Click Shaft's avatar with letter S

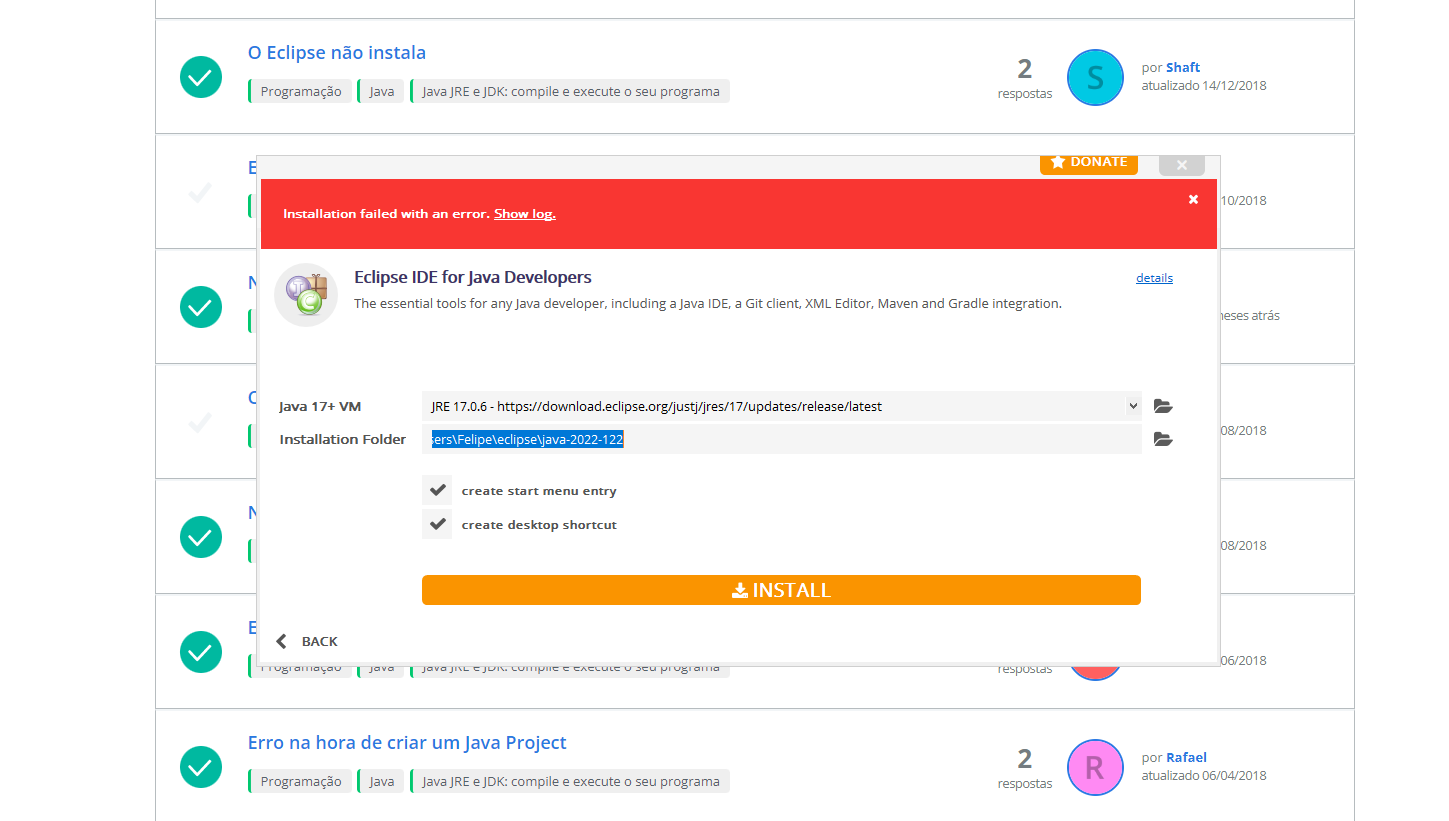tap(1095, 77)
